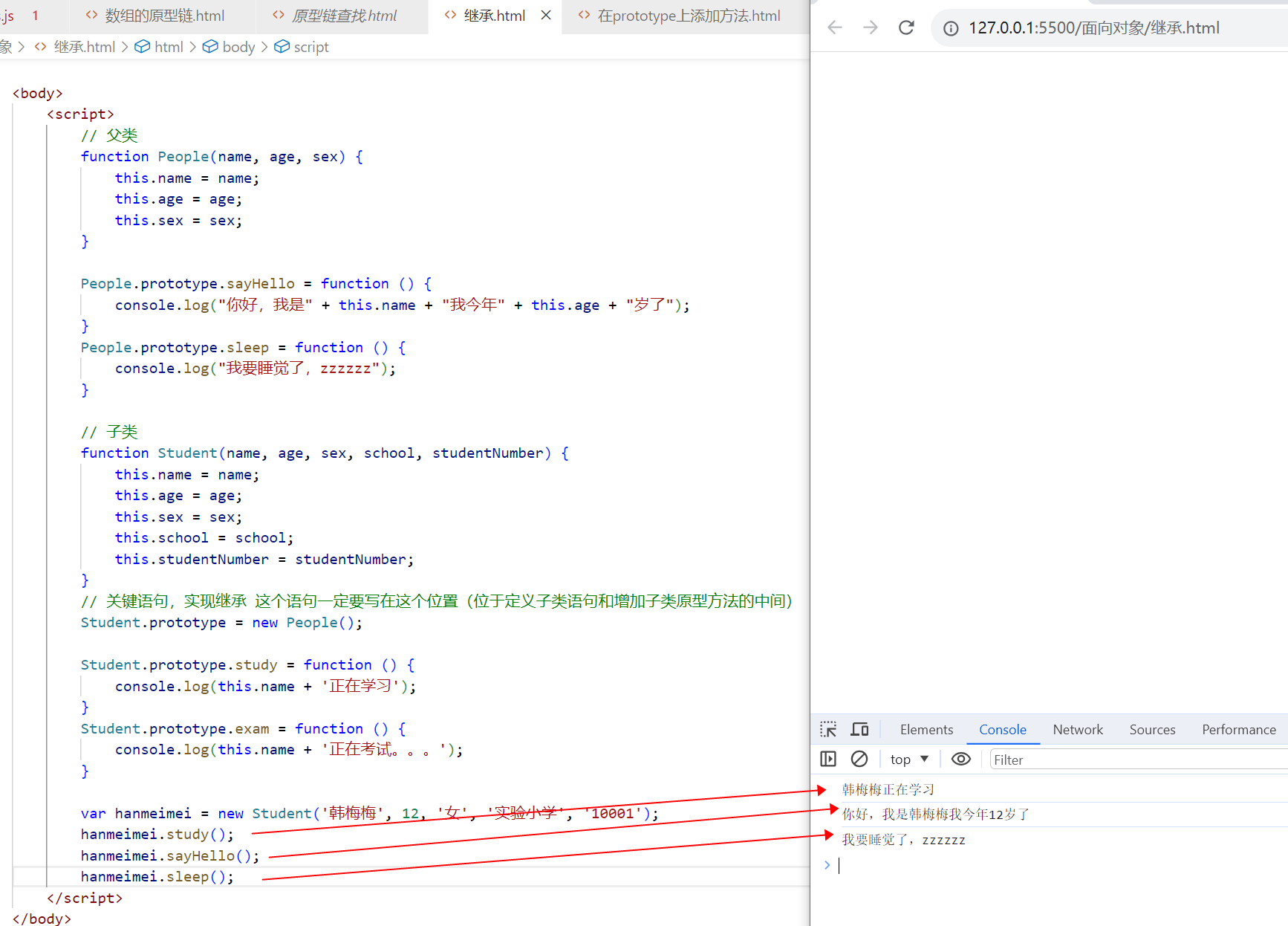
Task: Click the People.prototype.sleep line
Action: (243, 348)
